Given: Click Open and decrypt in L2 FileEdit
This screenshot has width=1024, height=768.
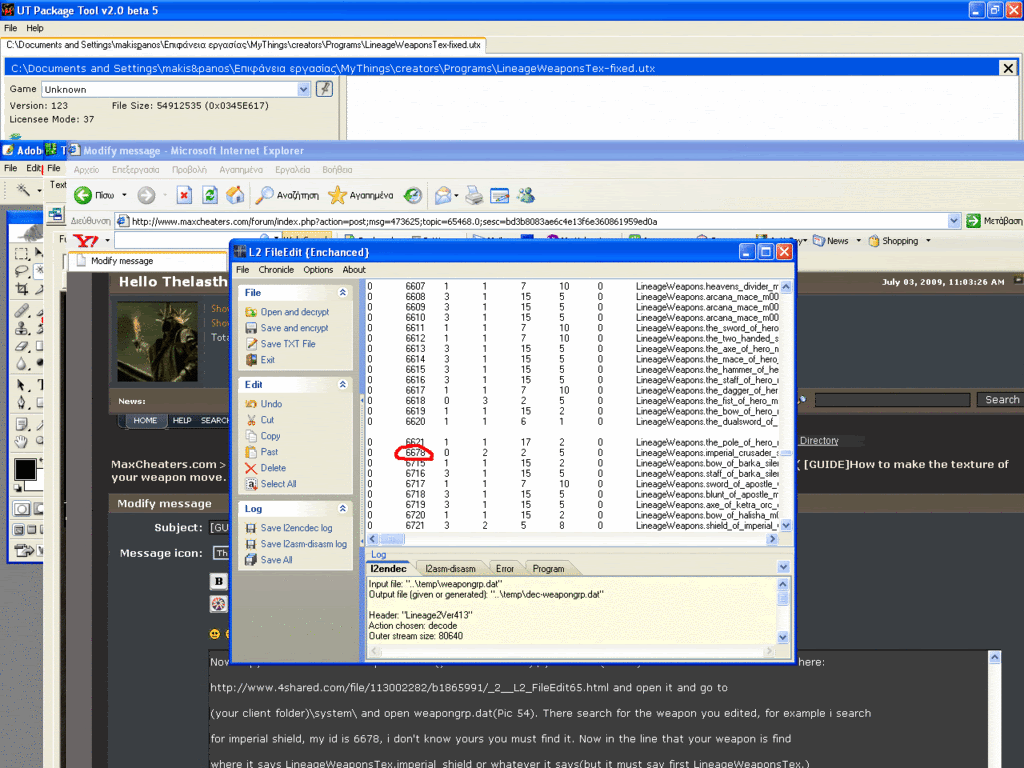Looking at the screenshot, I should coord(294,312).
